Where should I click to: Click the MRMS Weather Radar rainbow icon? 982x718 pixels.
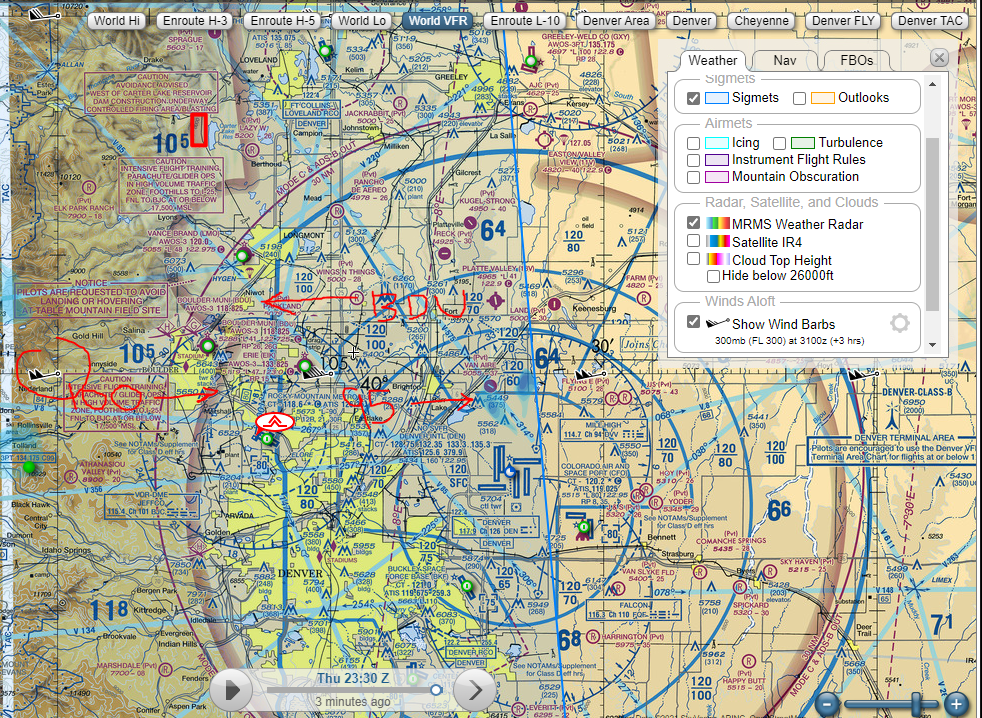[718, 224]
